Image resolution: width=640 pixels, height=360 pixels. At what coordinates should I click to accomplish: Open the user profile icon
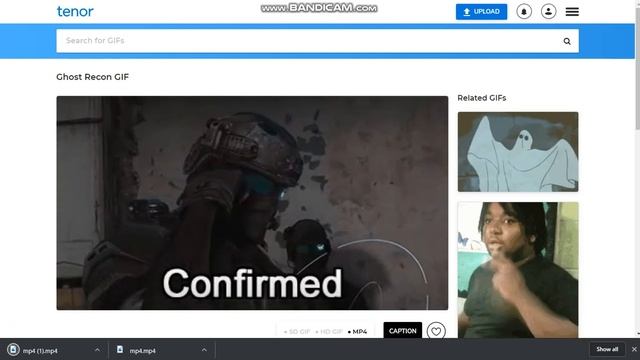coord(548,11)
